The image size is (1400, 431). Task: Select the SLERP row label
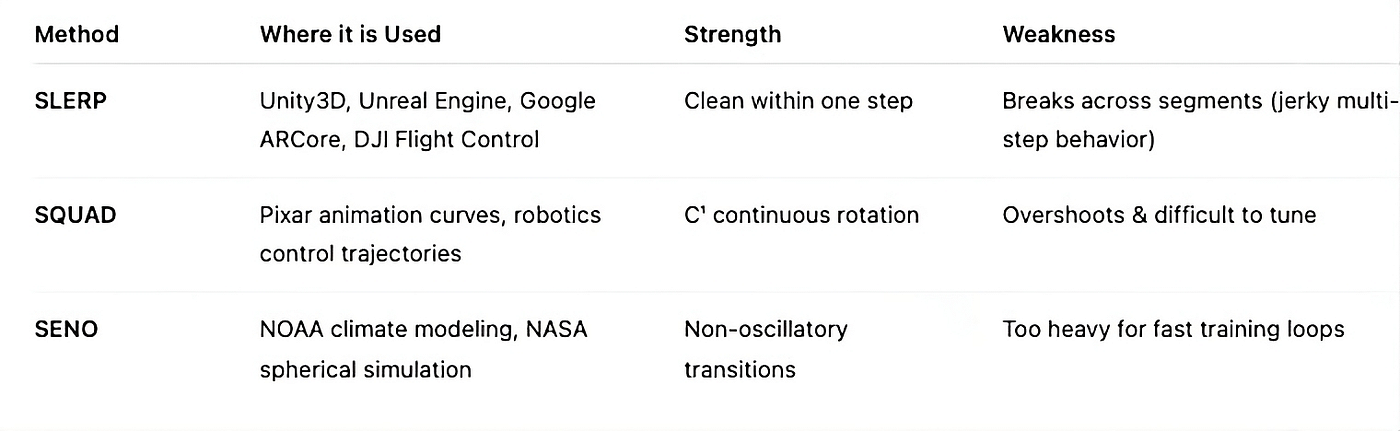[x=69, y=101]
